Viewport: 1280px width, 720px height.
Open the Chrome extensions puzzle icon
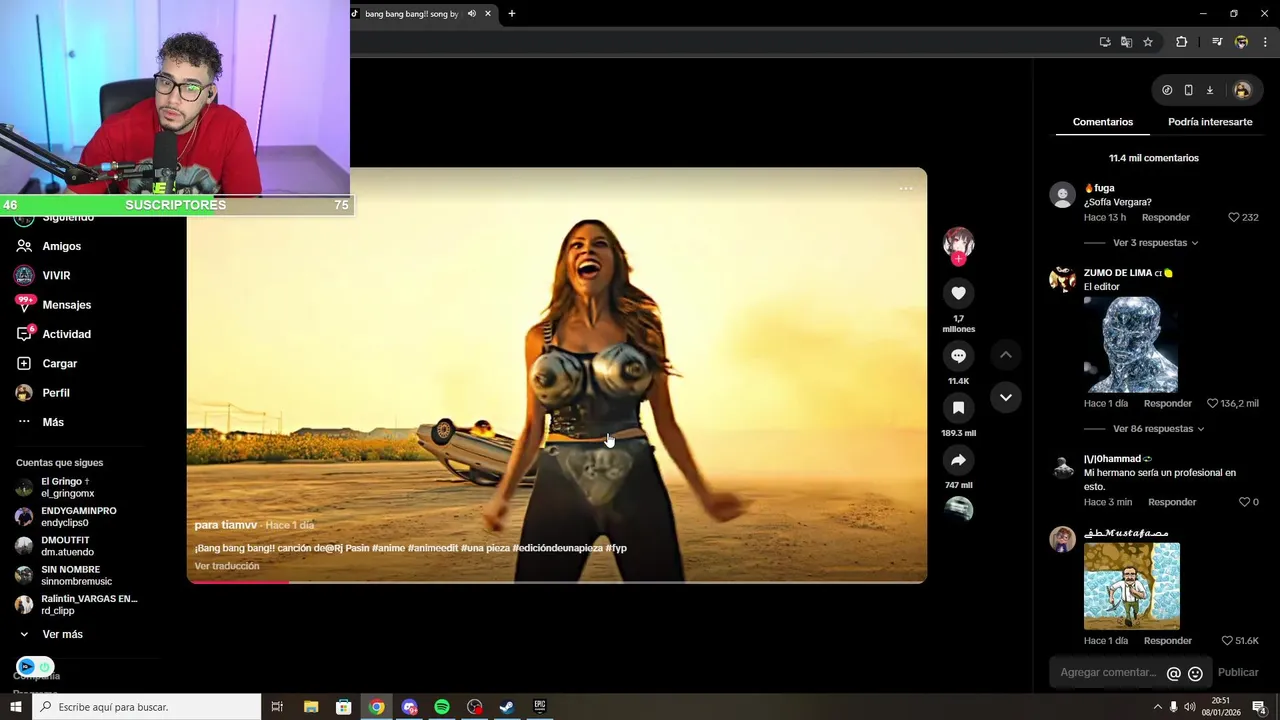pos(1181,42)
